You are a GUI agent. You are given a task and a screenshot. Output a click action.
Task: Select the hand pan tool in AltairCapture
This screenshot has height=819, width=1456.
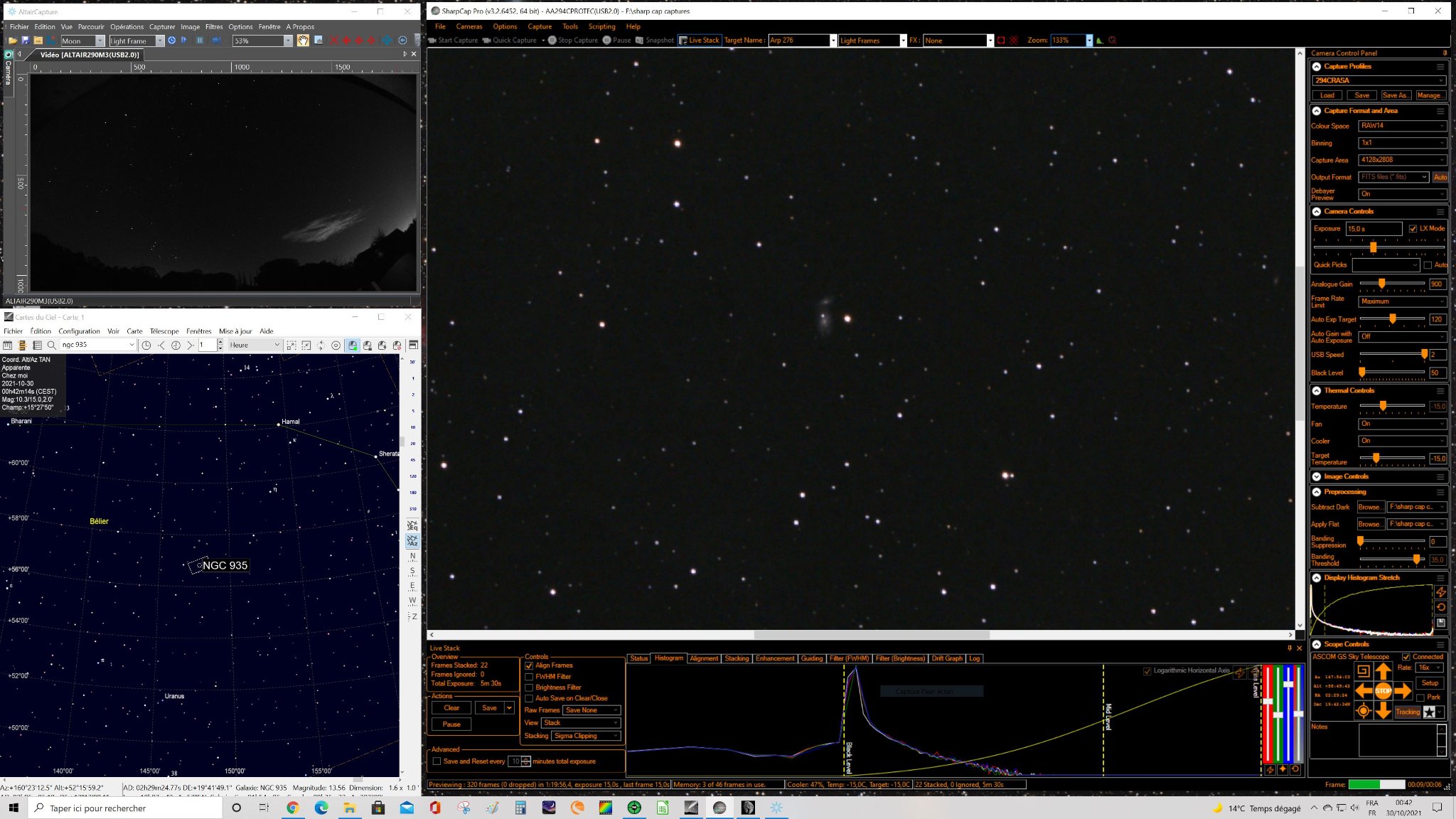click(303, 41)
